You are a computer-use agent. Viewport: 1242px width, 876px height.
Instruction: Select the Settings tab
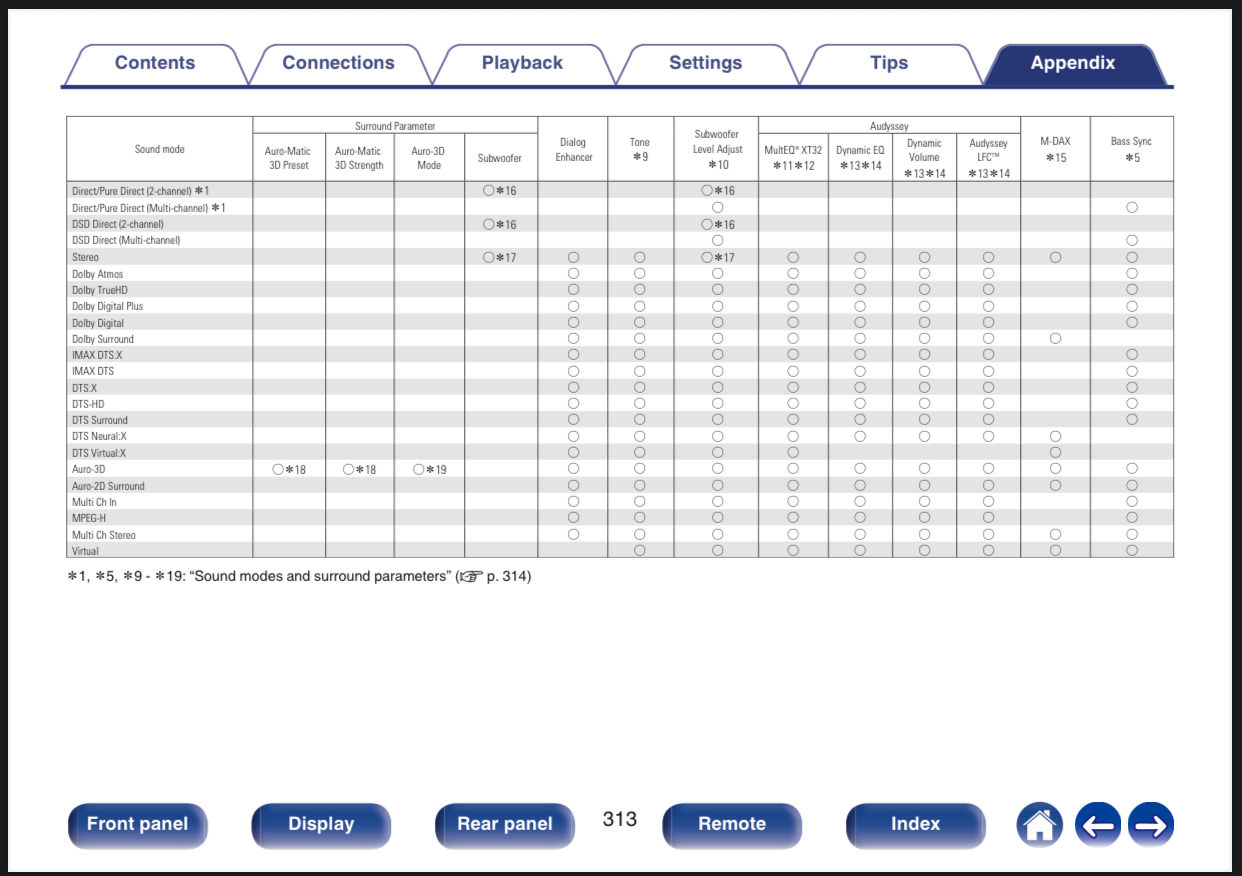tap(705, 63)
